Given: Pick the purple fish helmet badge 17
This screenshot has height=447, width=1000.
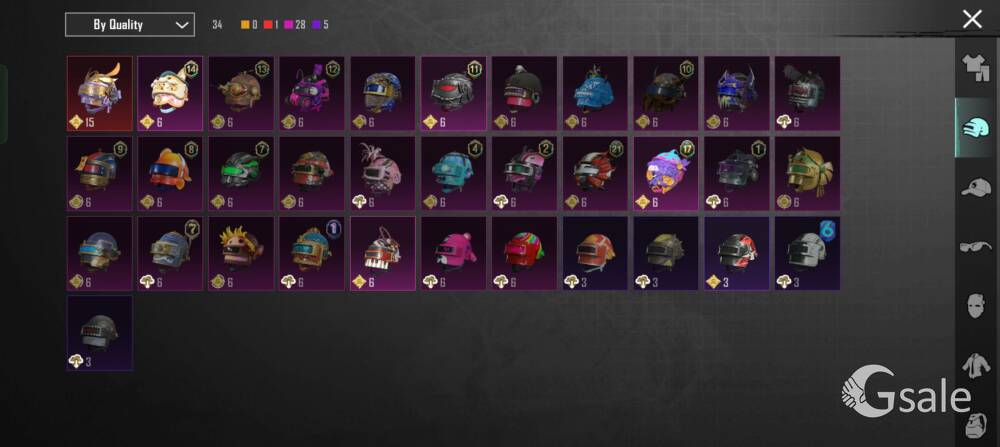Looking at the screenshot, I should pos(666,173).
